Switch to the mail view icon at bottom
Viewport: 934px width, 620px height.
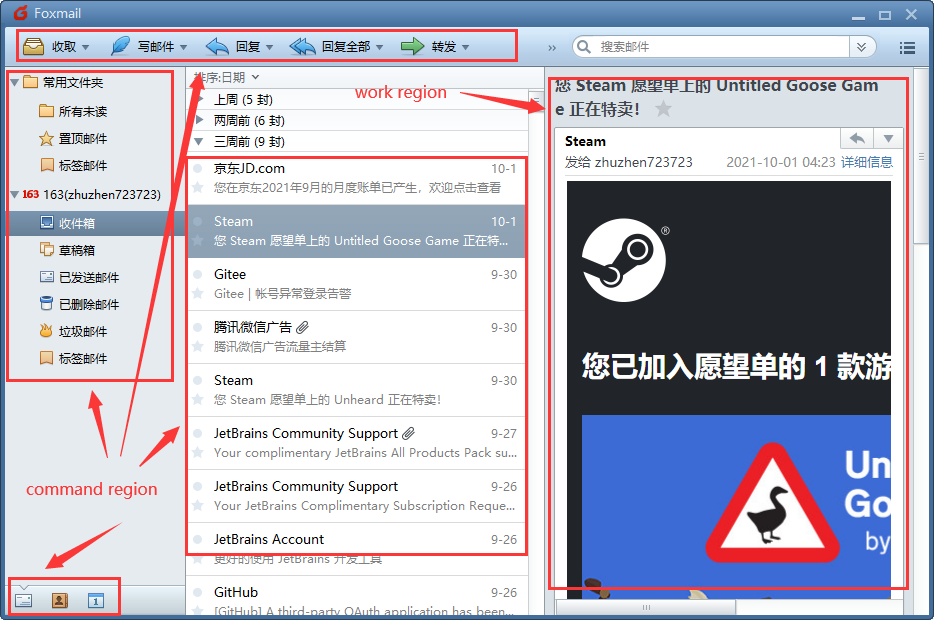click(x=24, y=600)
